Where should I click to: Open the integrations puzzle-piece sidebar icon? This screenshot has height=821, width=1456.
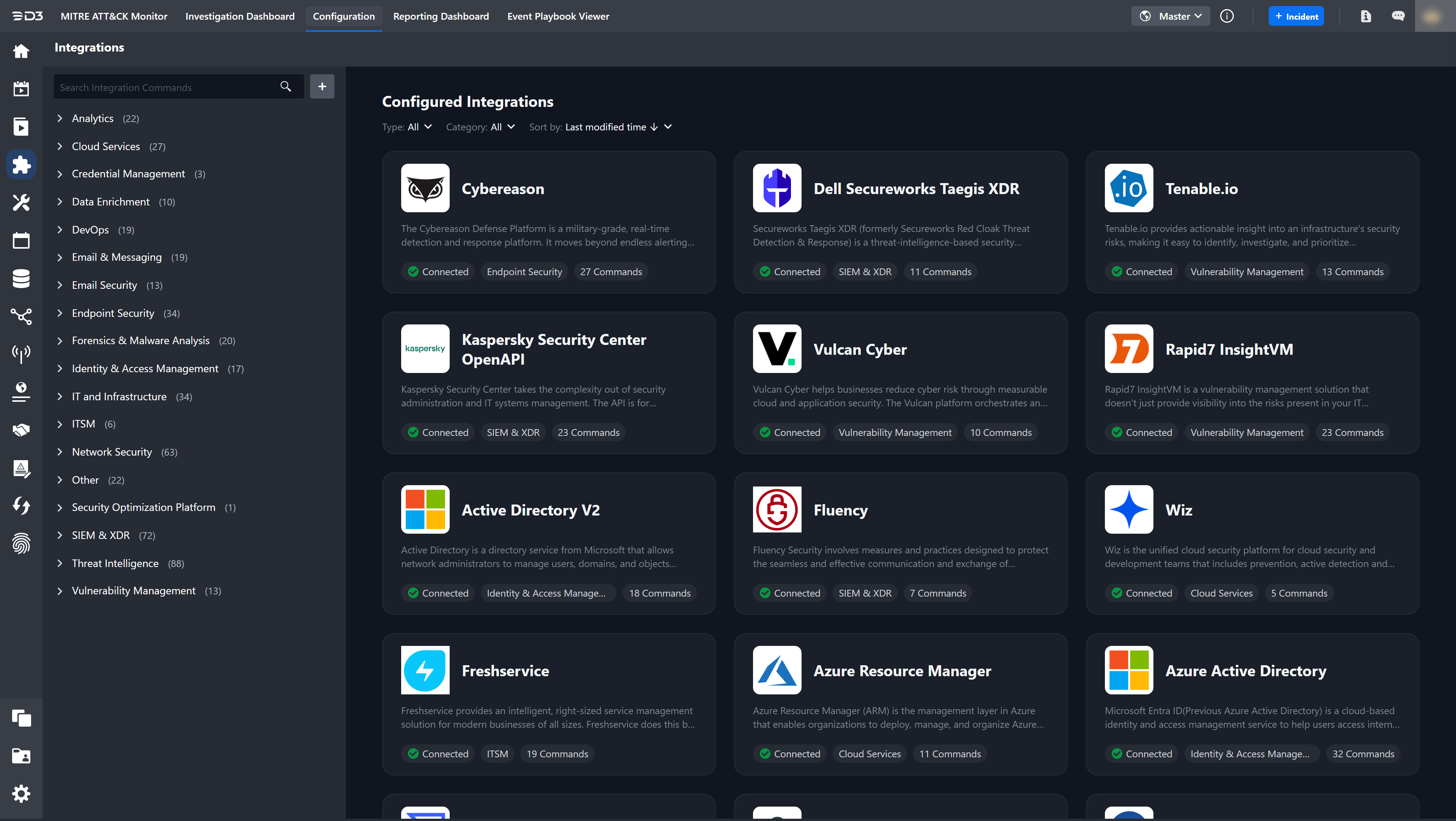[21, 165]
